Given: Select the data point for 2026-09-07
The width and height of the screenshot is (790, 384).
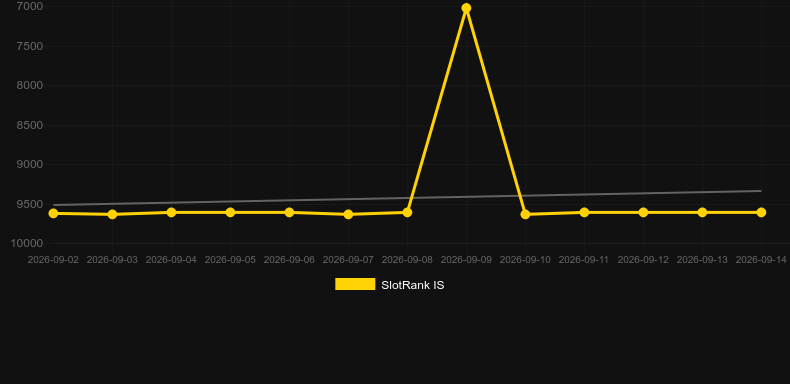Looking at the screenshot, I should point(348,214).
